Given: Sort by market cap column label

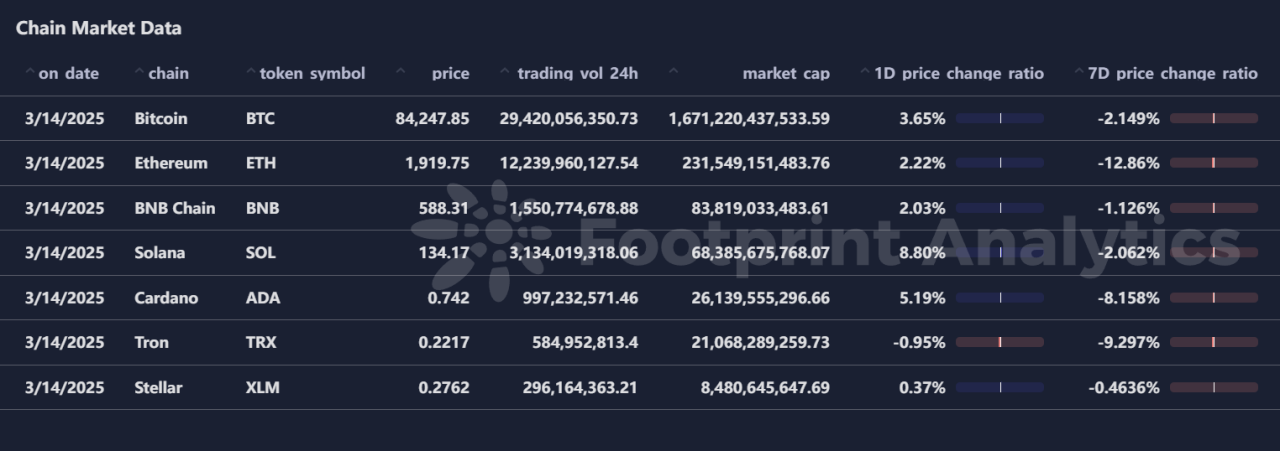Looking at the screenshot, I should [786, 73].
